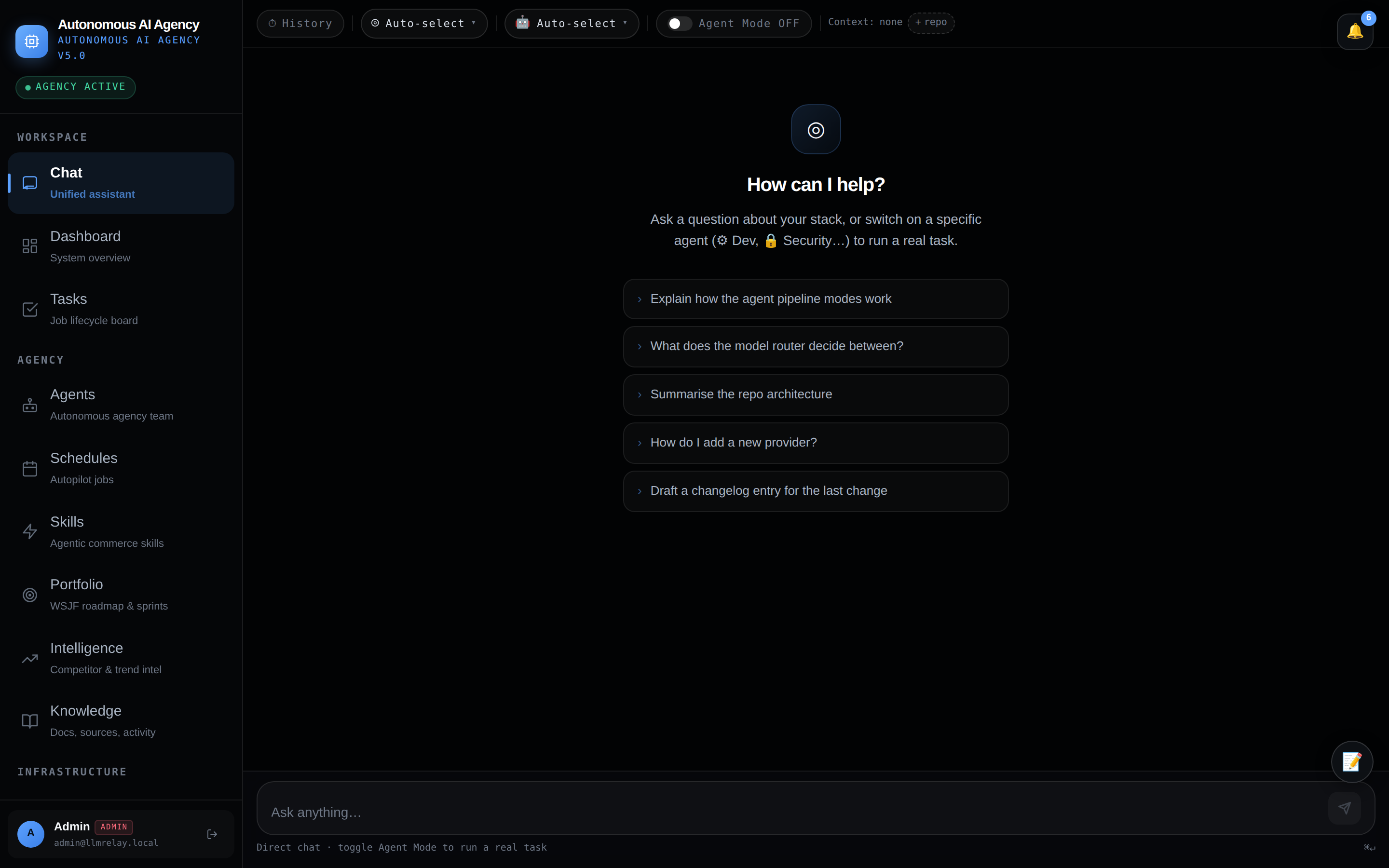Click the Dashboard grid icon
The height and width of the screenshot is (868, 1389).
click(x=30, y=246)
